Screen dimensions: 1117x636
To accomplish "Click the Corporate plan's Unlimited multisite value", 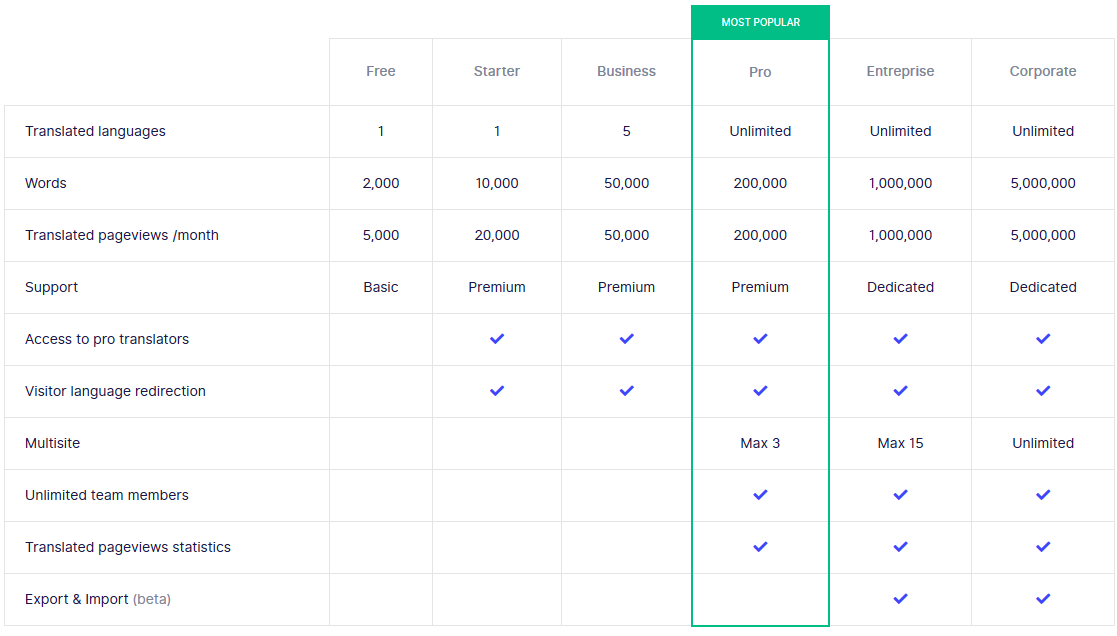I will [1043, 443].
